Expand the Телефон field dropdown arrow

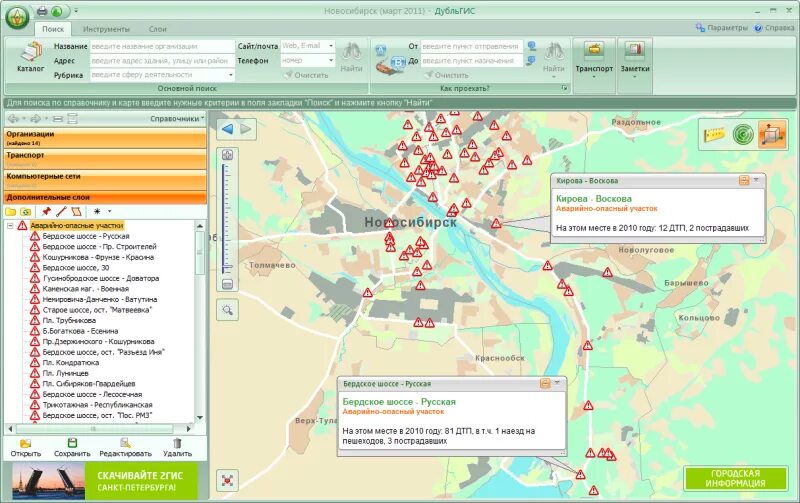click(331, 60)
